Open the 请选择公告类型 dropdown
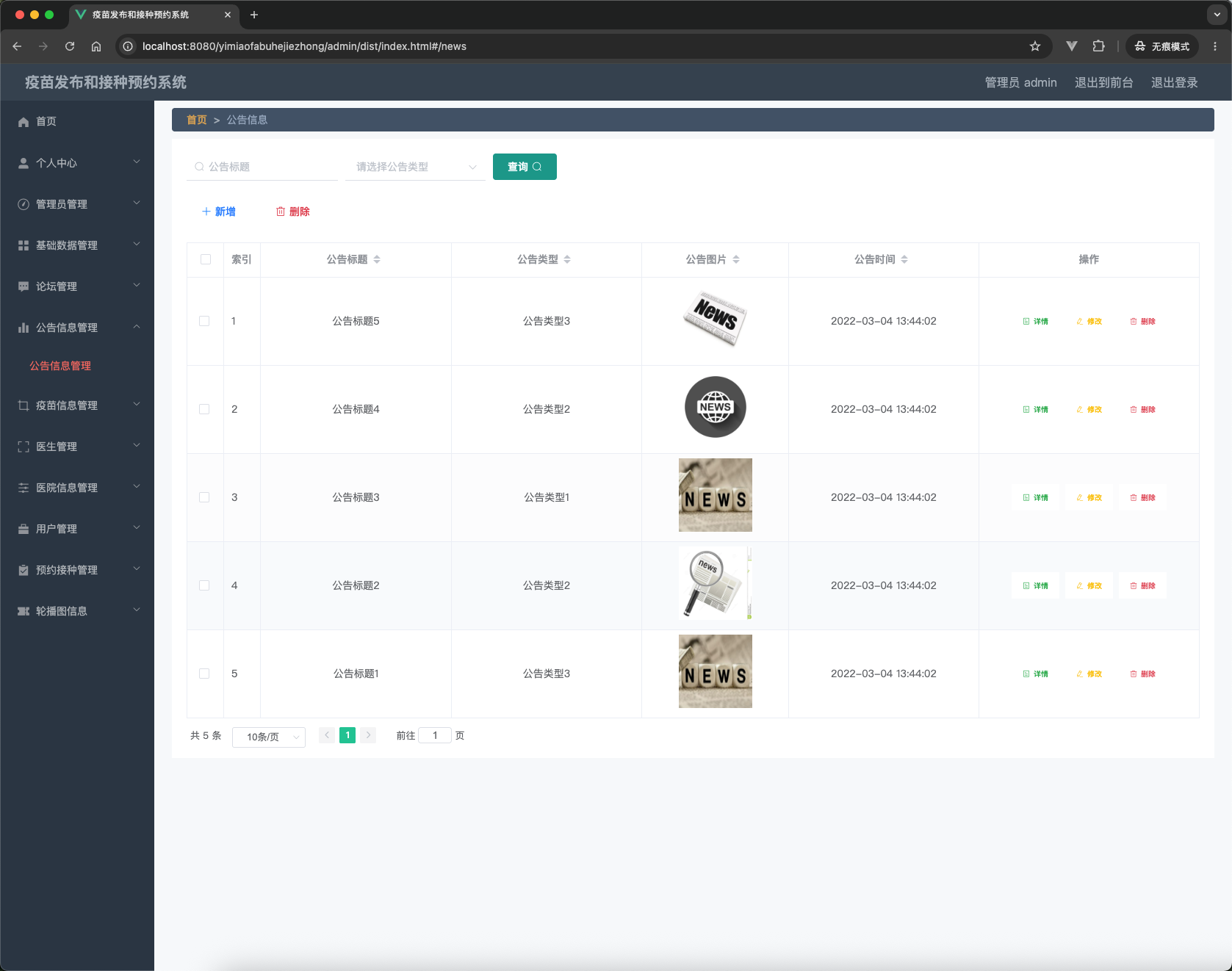 tap(415, 167)
